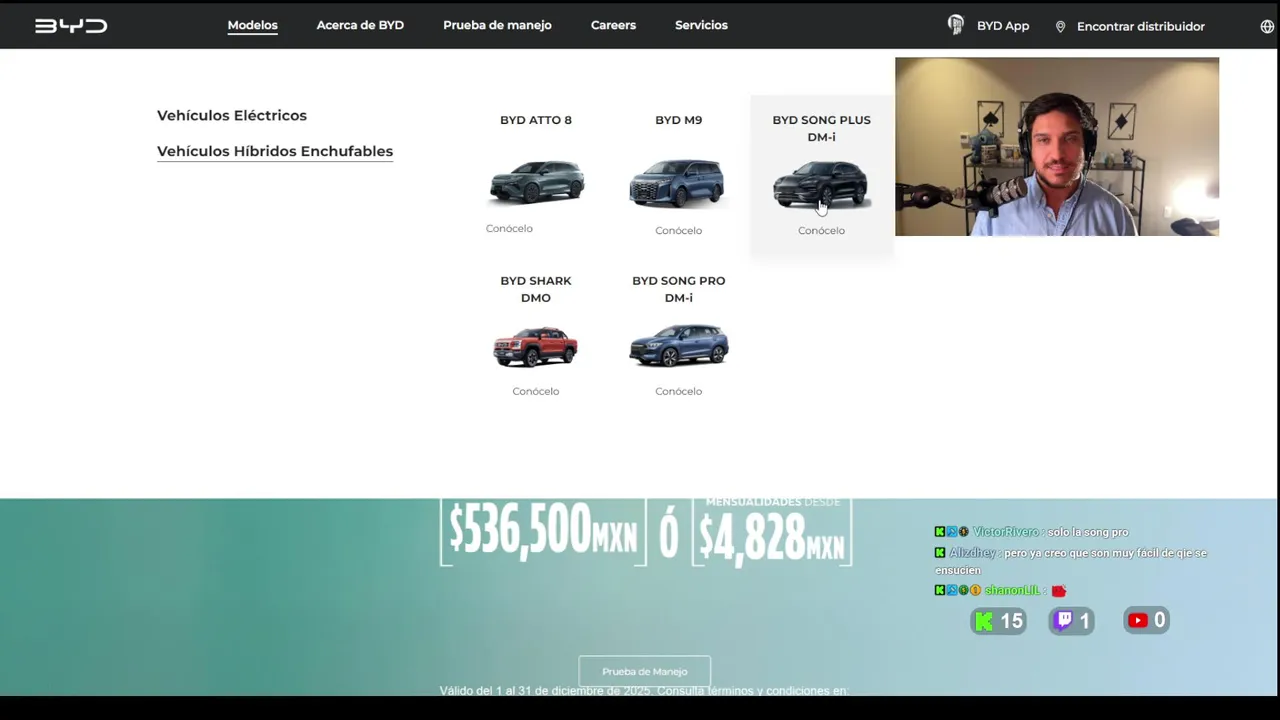Open the Modelos menu
The image size is (1280, 720).
click(x=252, y=25)
